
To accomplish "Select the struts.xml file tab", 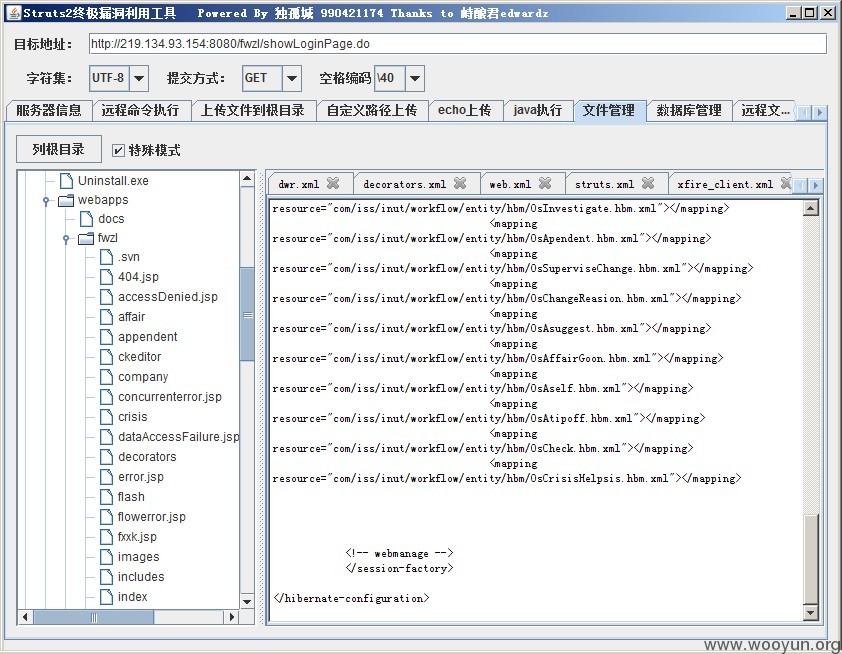I will point(605,184).
